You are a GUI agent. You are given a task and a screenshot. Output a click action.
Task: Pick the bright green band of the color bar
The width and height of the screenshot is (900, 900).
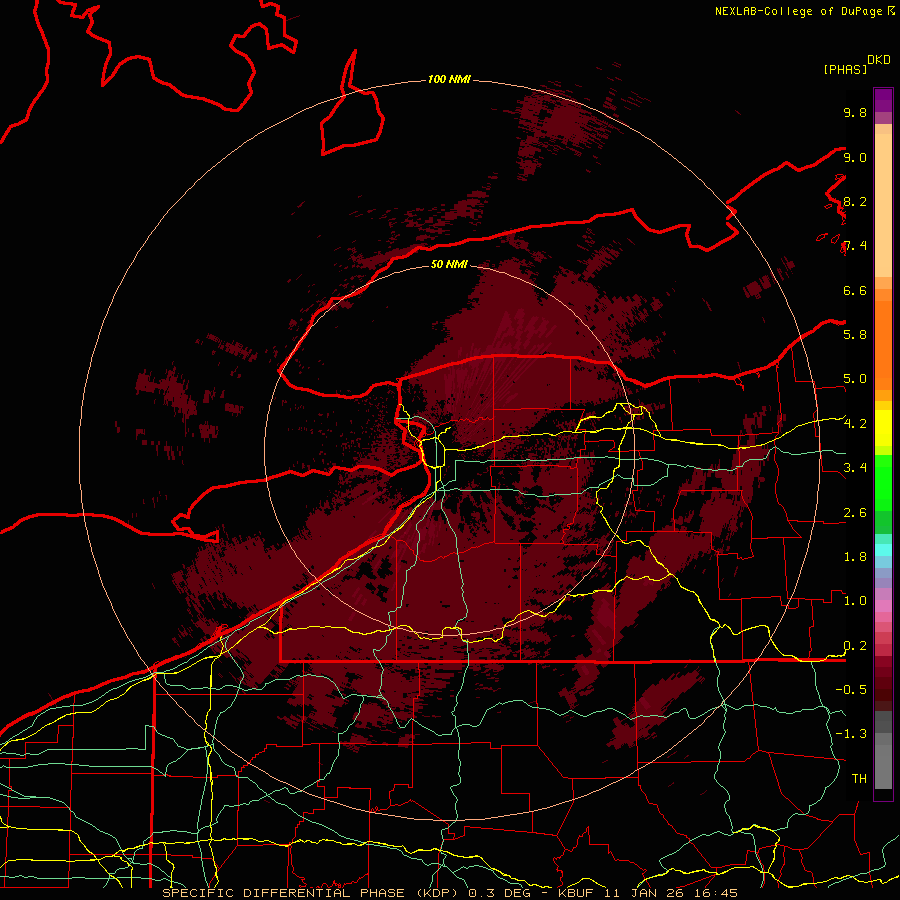[883, 482]
